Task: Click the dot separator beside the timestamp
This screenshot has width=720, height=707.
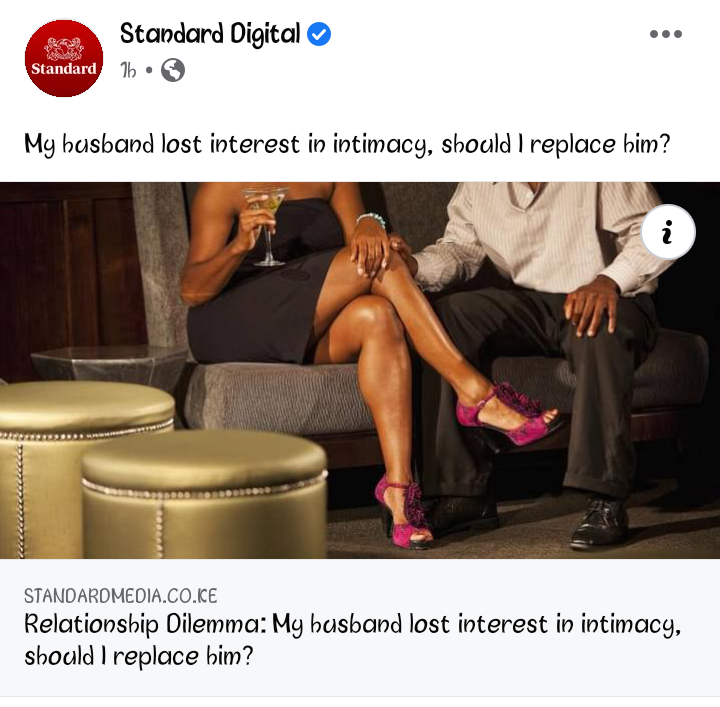Action: coord(149,70)
